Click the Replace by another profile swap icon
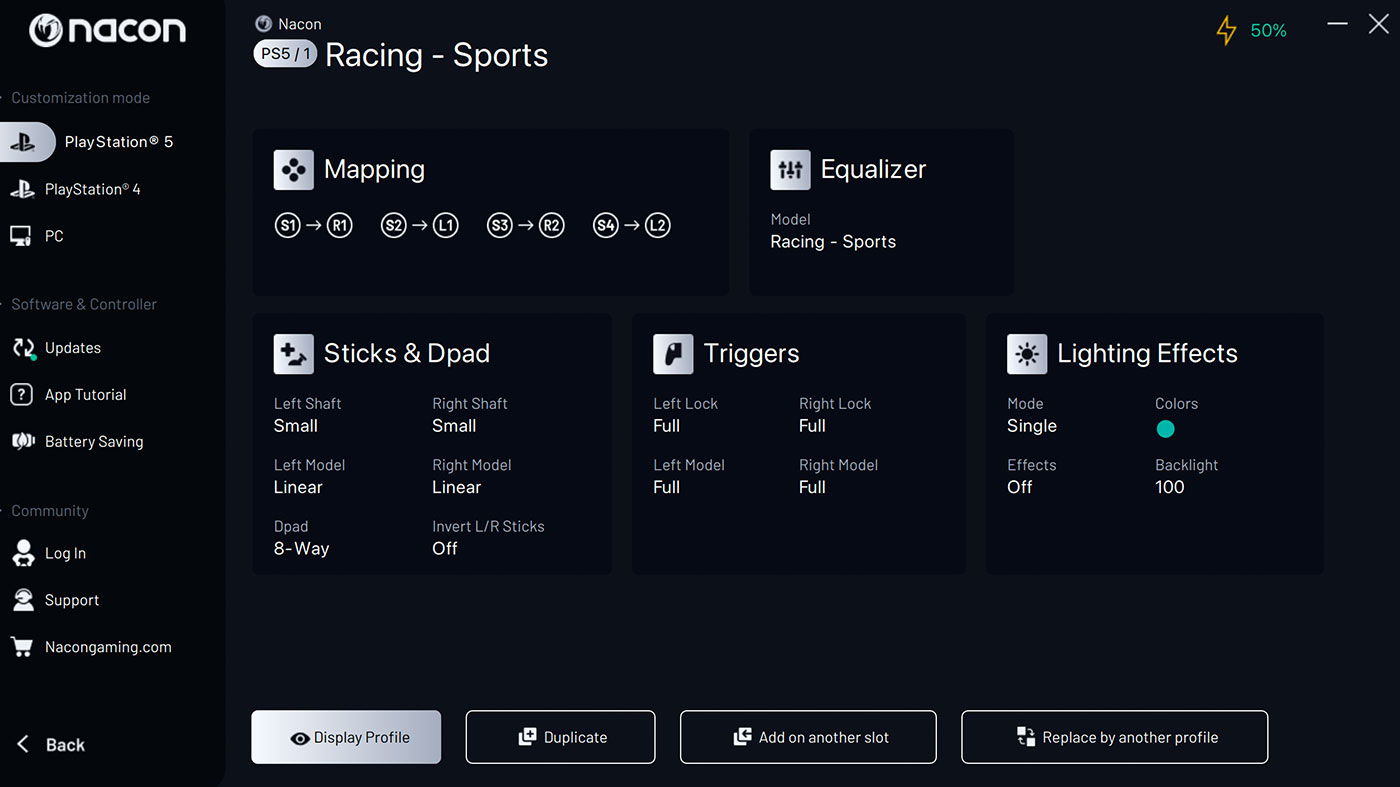 coord(1026,737)
